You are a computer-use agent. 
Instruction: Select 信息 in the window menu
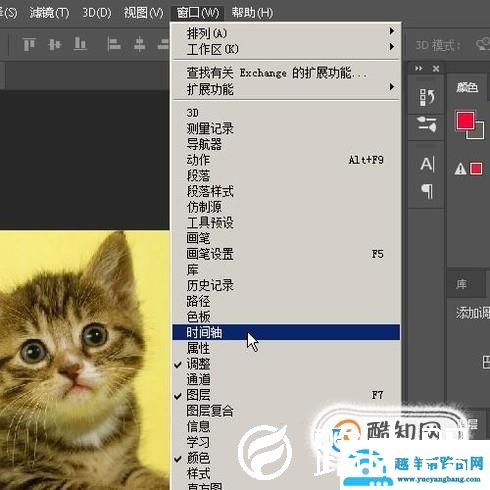tap(286, 427)
